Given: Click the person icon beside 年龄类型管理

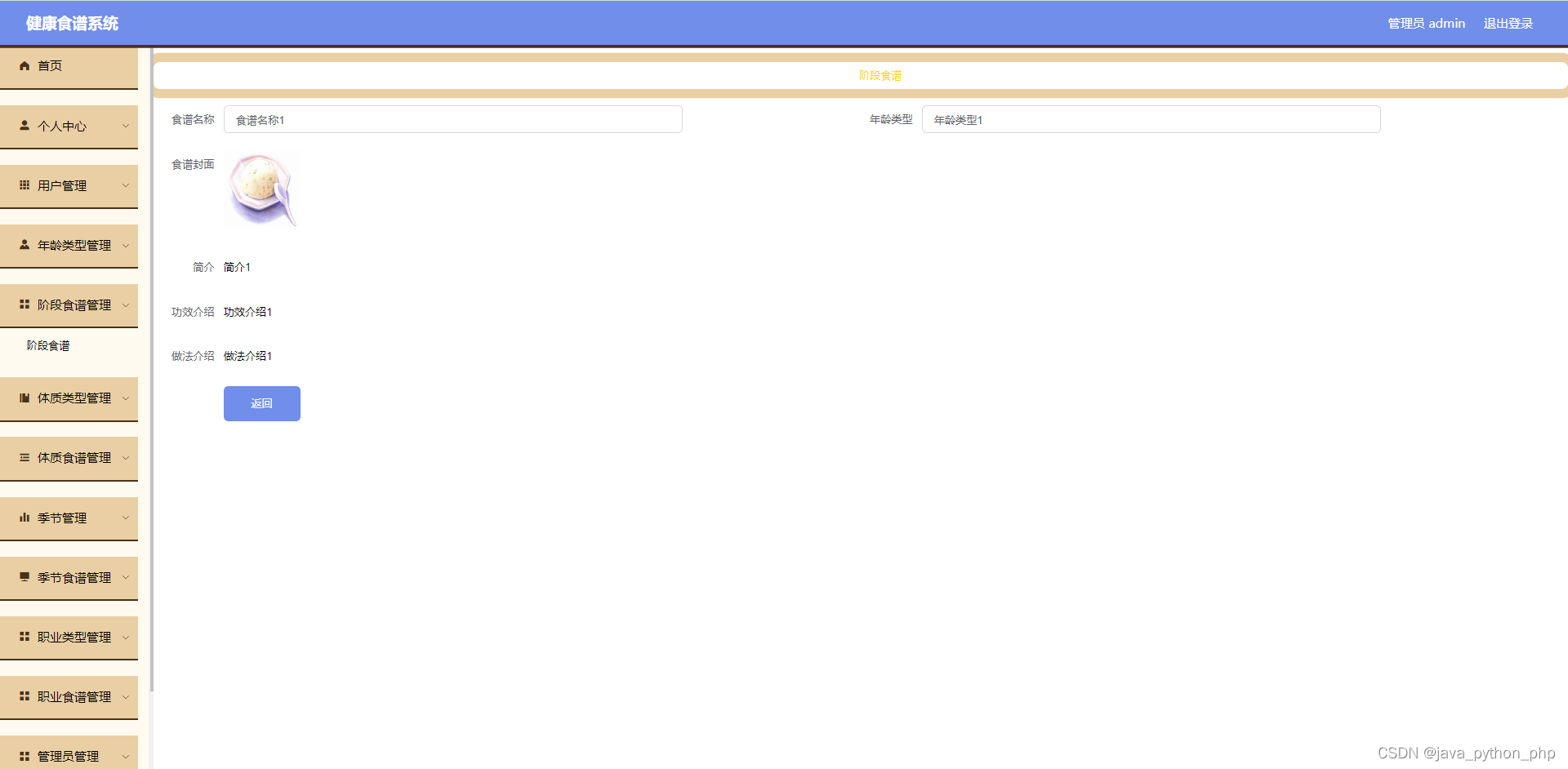Looking at the screenshot, I should tap(24, 245).
